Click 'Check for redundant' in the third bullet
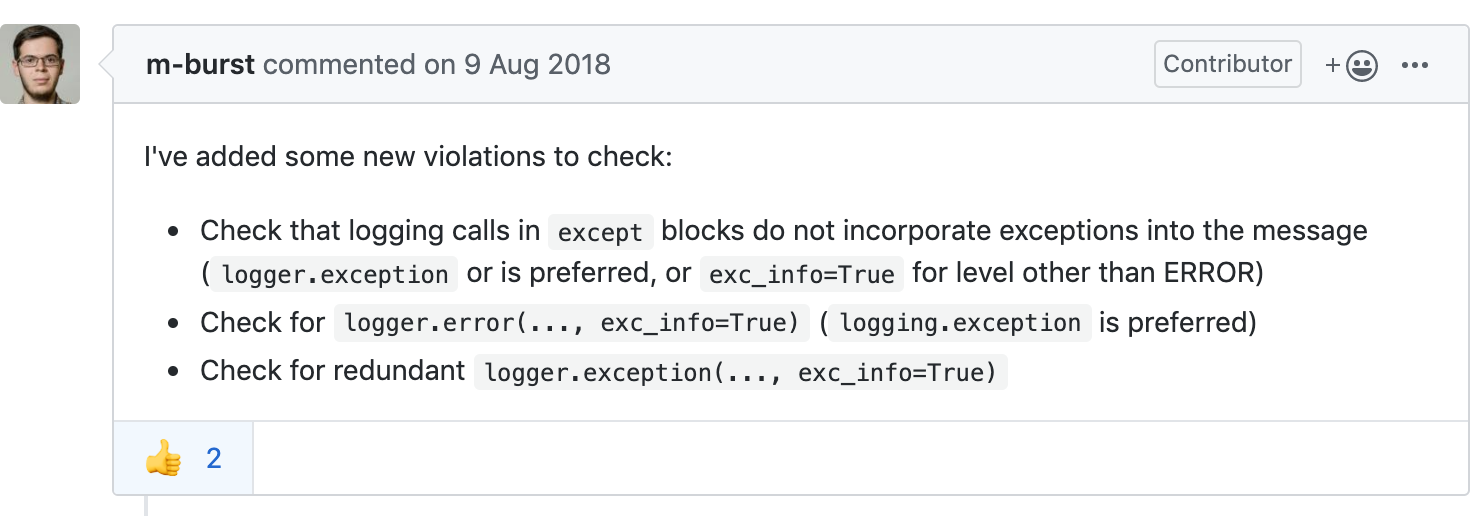 pos(333,370)
